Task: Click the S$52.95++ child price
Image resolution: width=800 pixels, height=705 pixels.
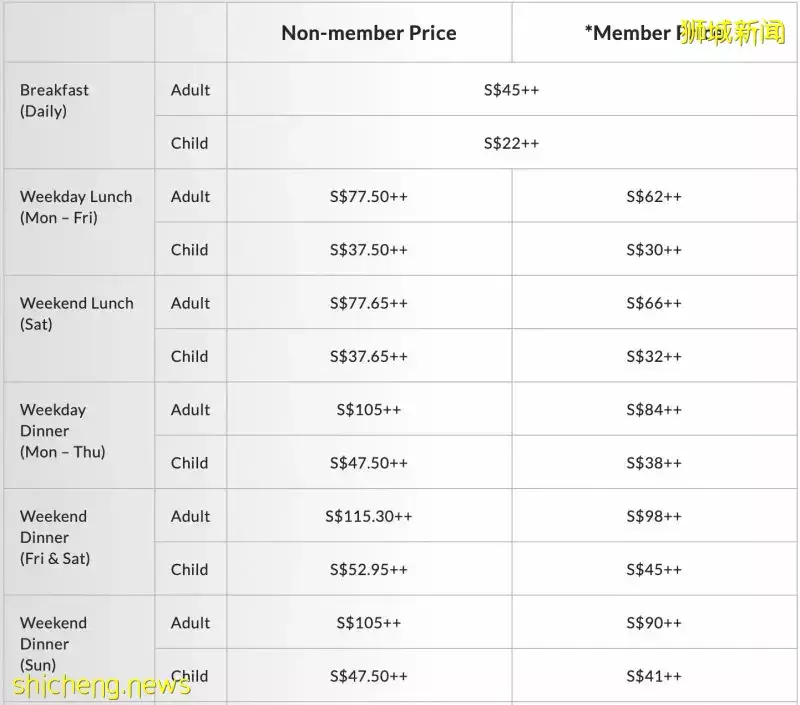Action: 369,569
